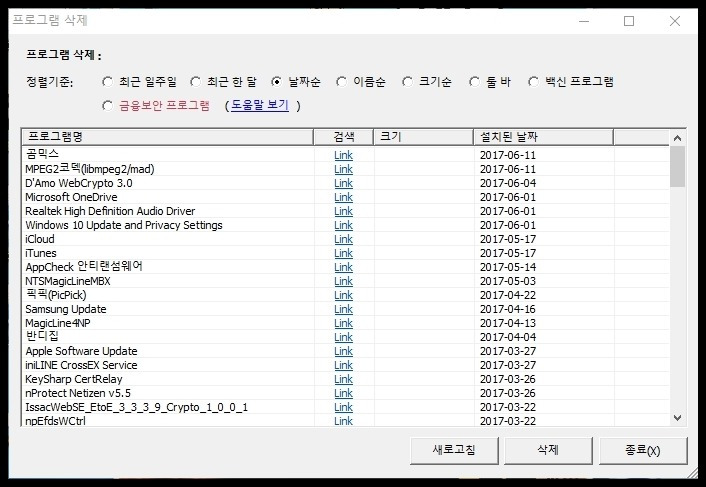
Task: Click the 크기 column header
Action: [424, 137]
